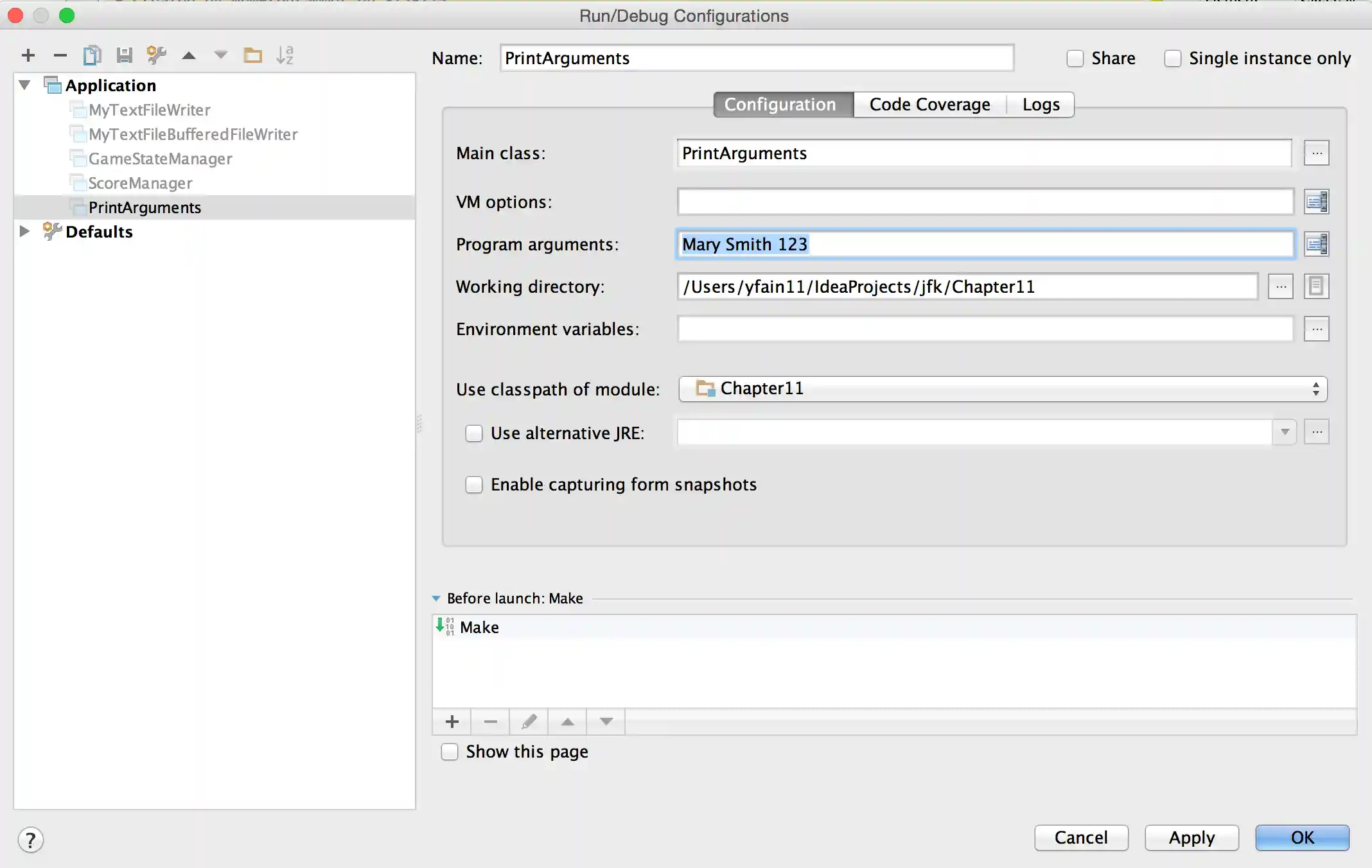Check Single instance only option

pyautogui.click(x=1172, y=58)
